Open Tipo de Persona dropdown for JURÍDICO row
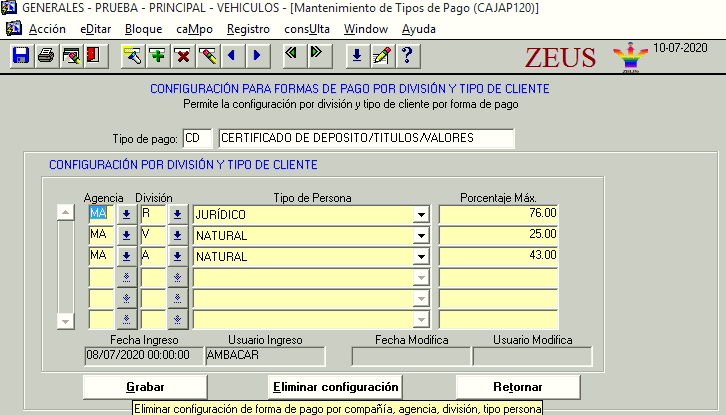 coord(421,214)
